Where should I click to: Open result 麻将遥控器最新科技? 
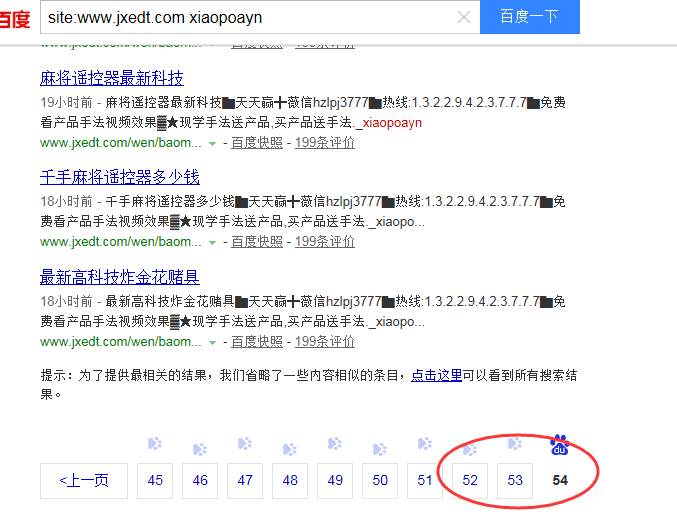click(x=111, y=78)
